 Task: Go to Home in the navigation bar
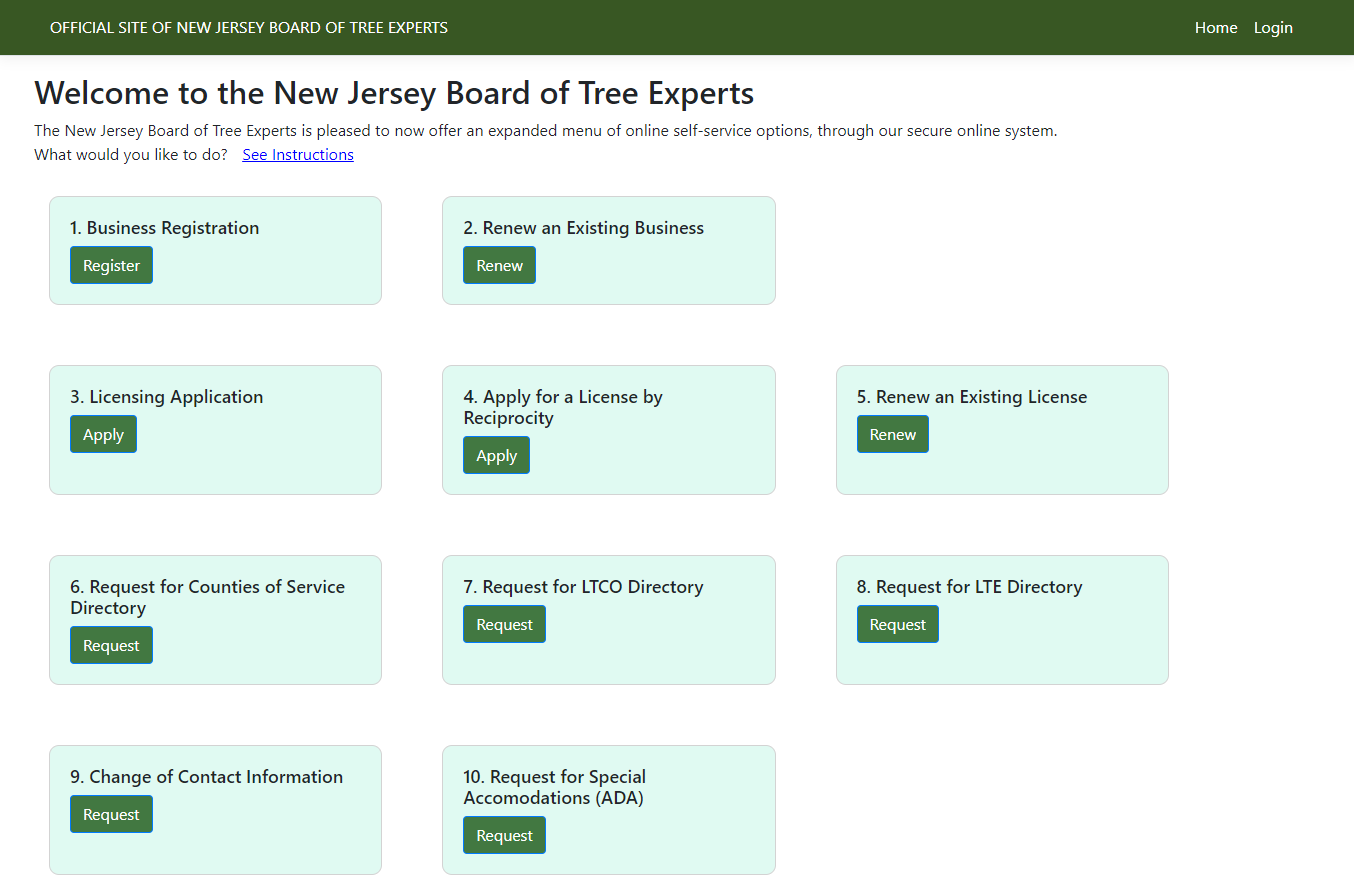pos(1216,27)
